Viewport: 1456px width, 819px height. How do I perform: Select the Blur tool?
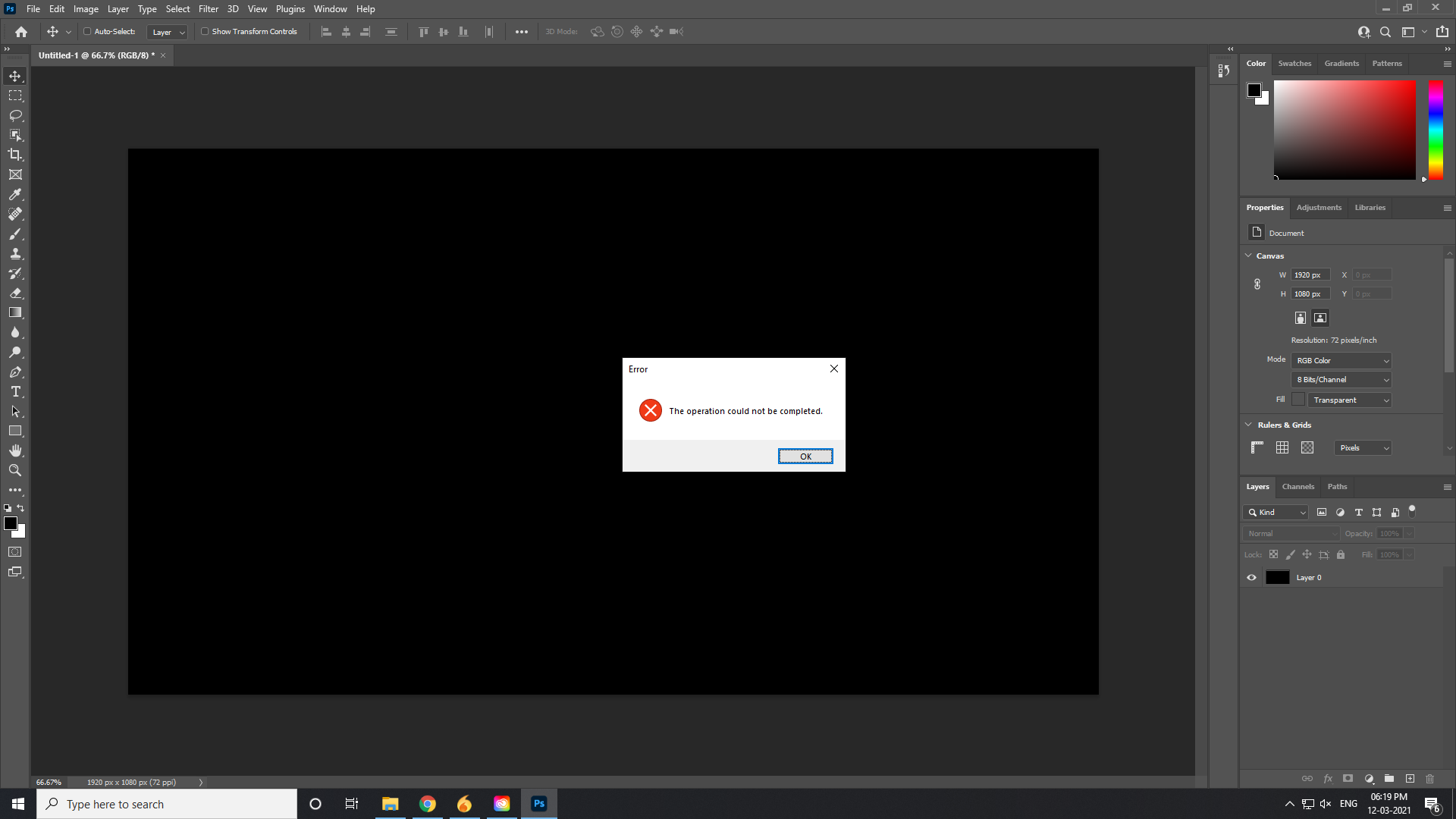[15, 332]
